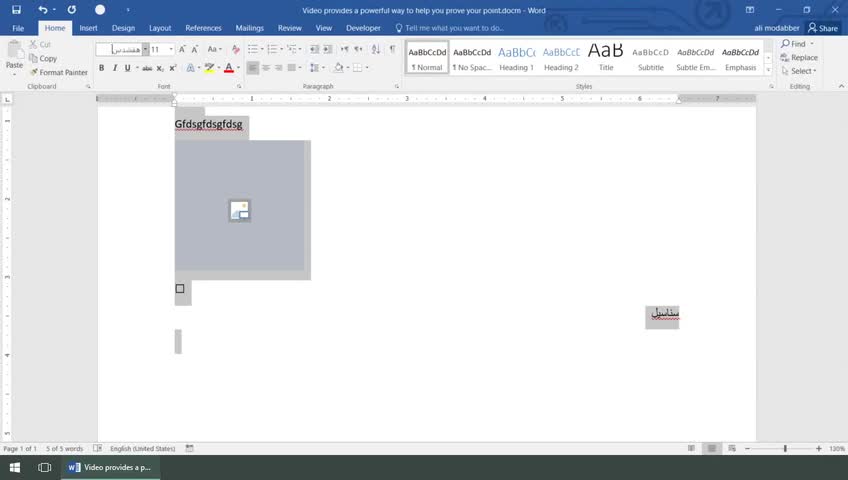
Task: Switch to the References tab
Action: coord(203,28)
